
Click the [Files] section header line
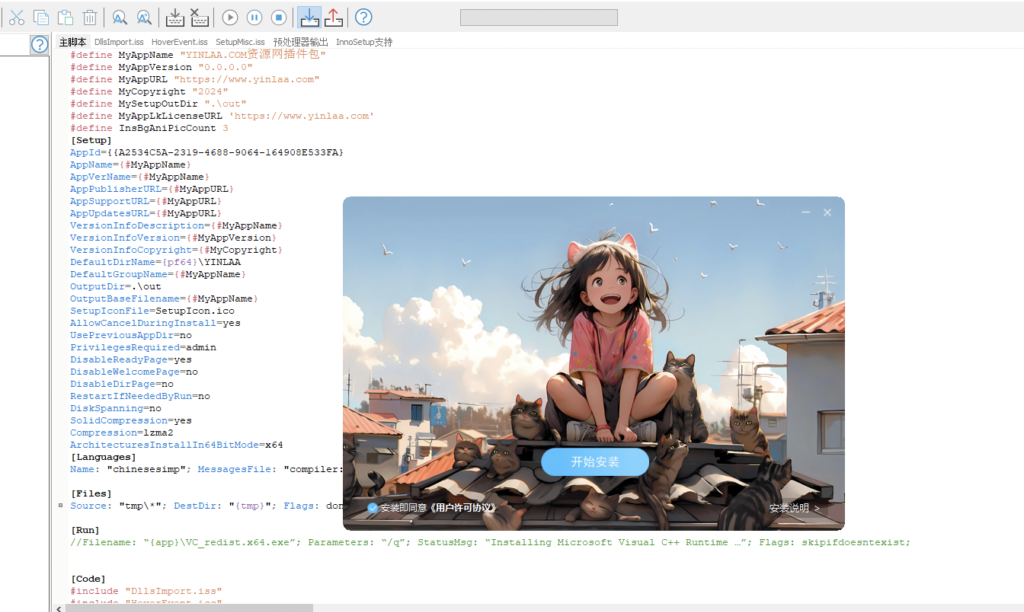pyautogui.click(x=91, y=494)
